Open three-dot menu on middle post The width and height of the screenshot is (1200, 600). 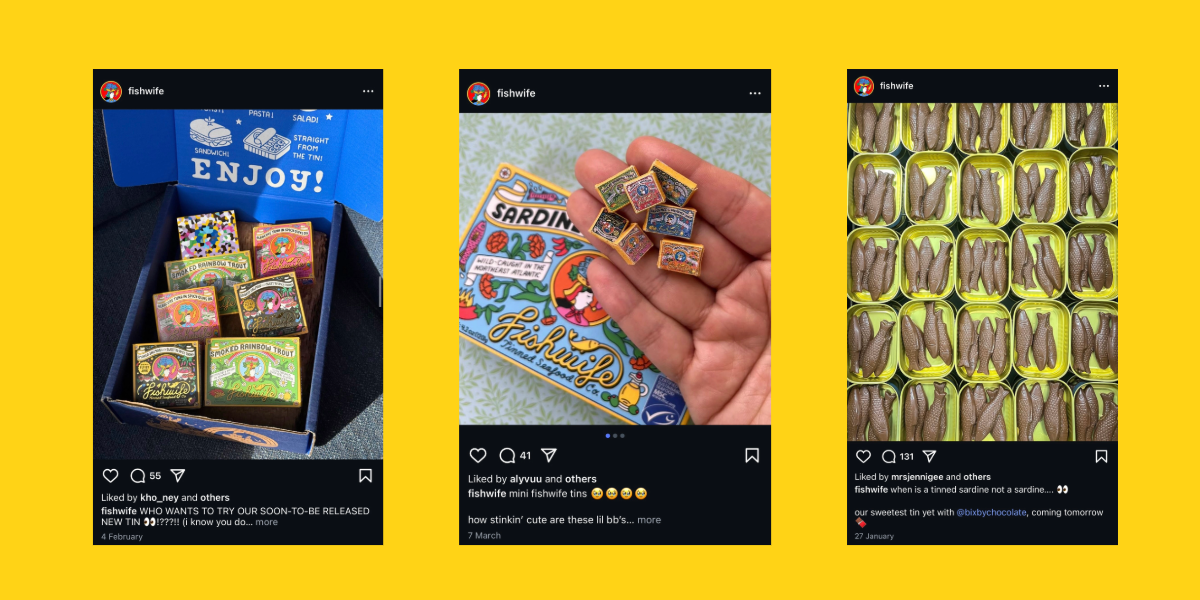pos(755,93)
